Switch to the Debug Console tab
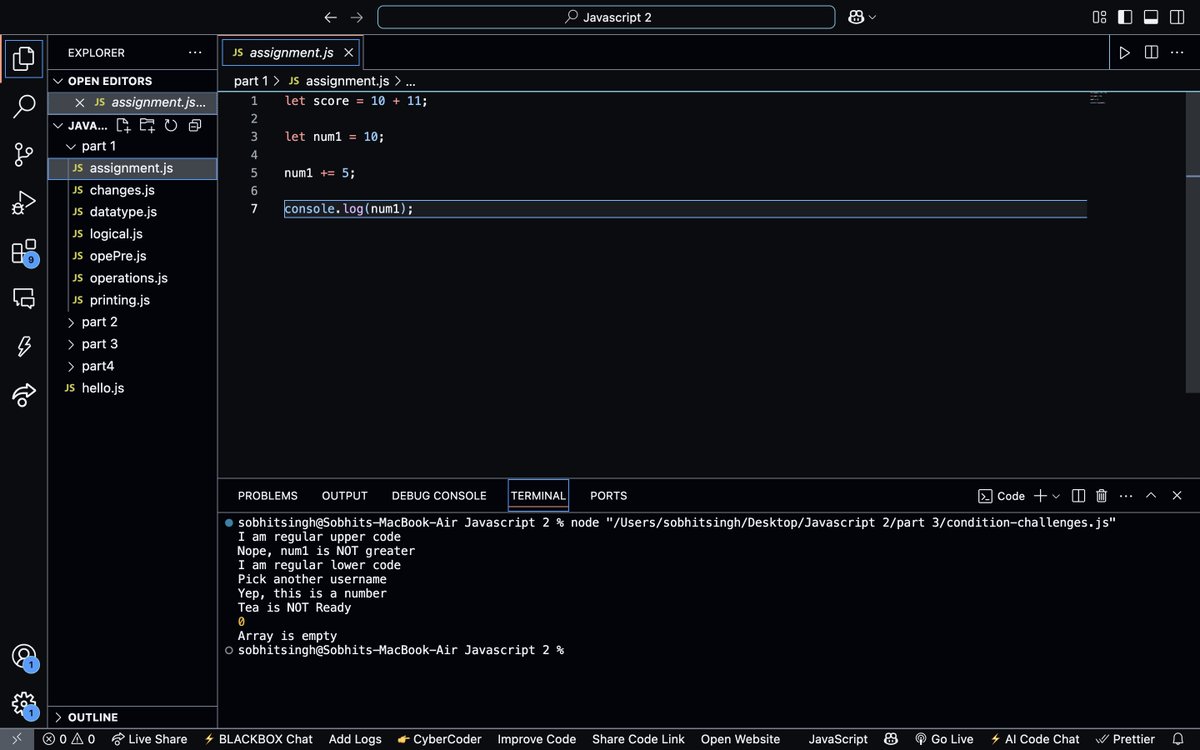This screenshot has width=1200, height=750. [439, 496]
